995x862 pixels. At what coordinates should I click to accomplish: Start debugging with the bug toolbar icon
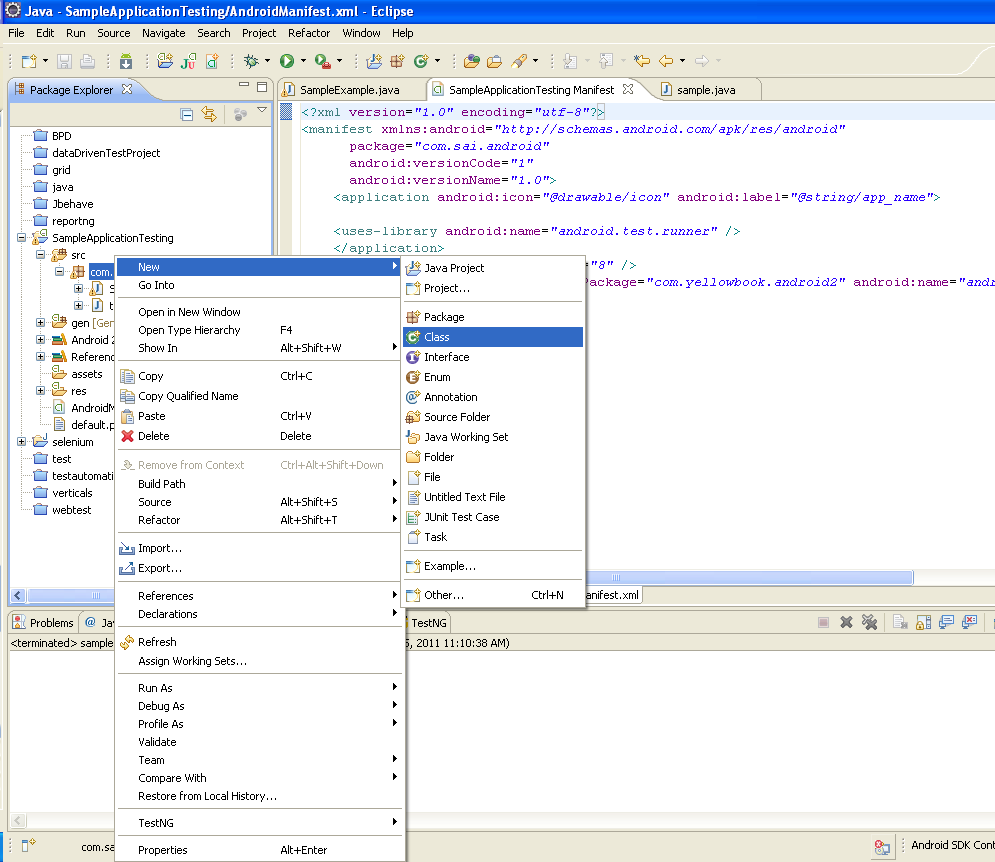(248, 62)
